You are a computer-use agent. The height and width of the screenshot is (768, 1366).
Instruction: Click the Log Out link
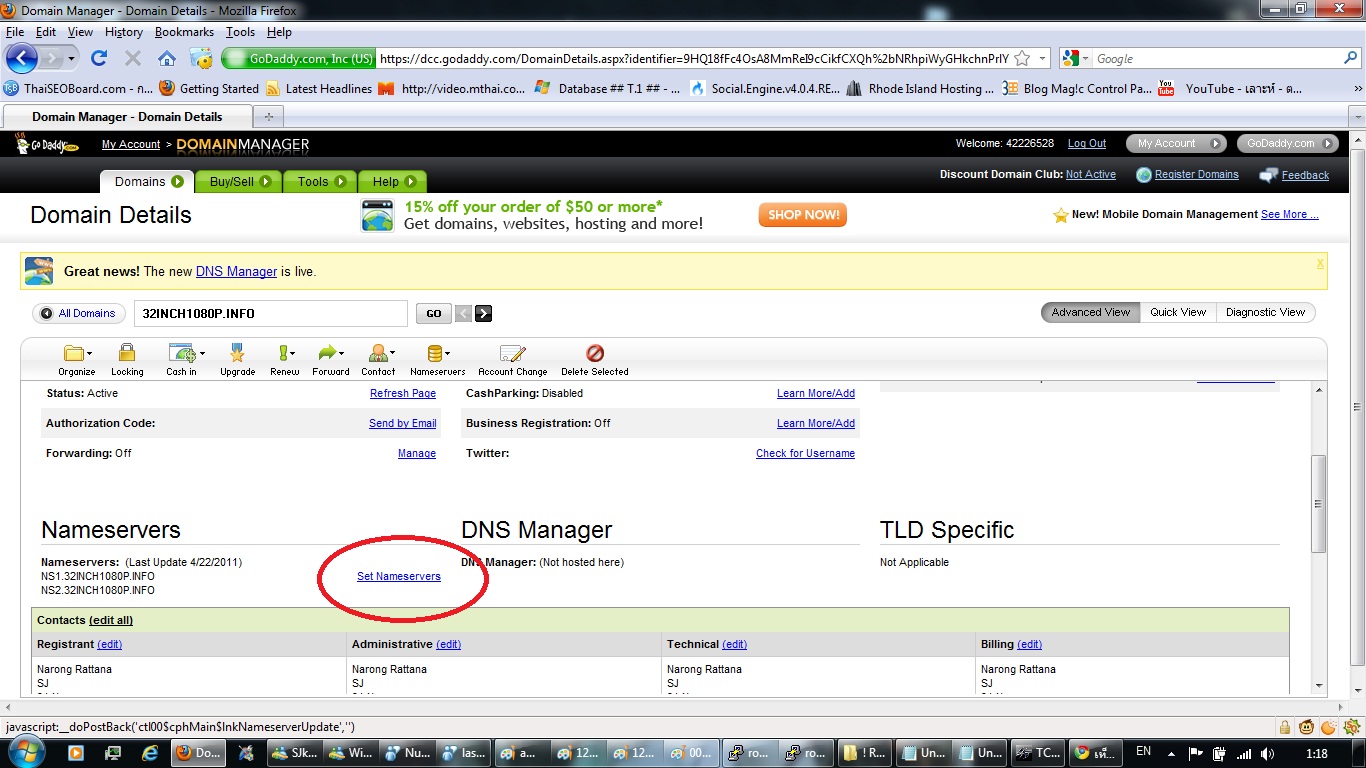(1087, 144)
